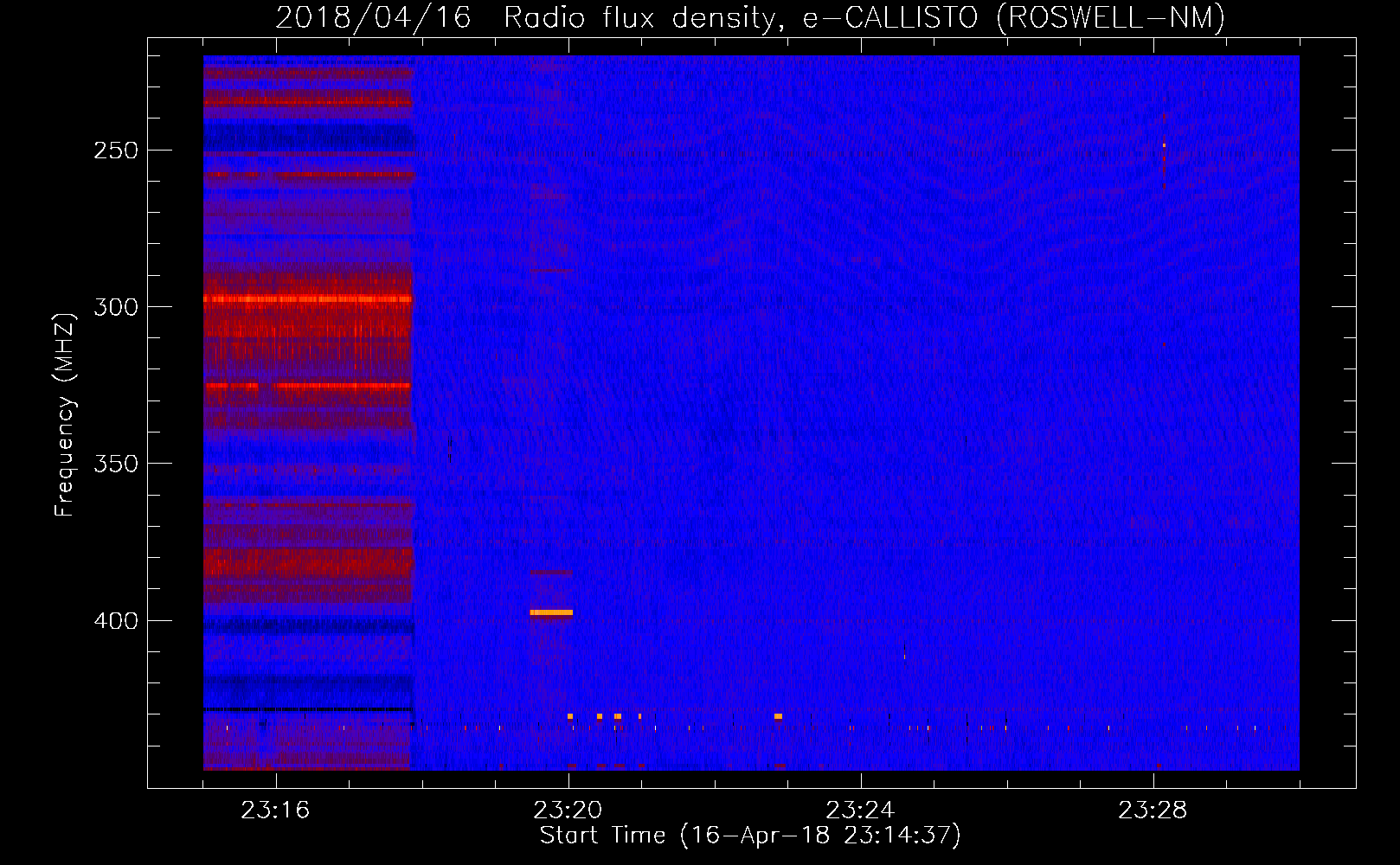This screenshot has width=1400, height=865.
Task: Click the date '2018/04/16' in the title
Action: 373,17
